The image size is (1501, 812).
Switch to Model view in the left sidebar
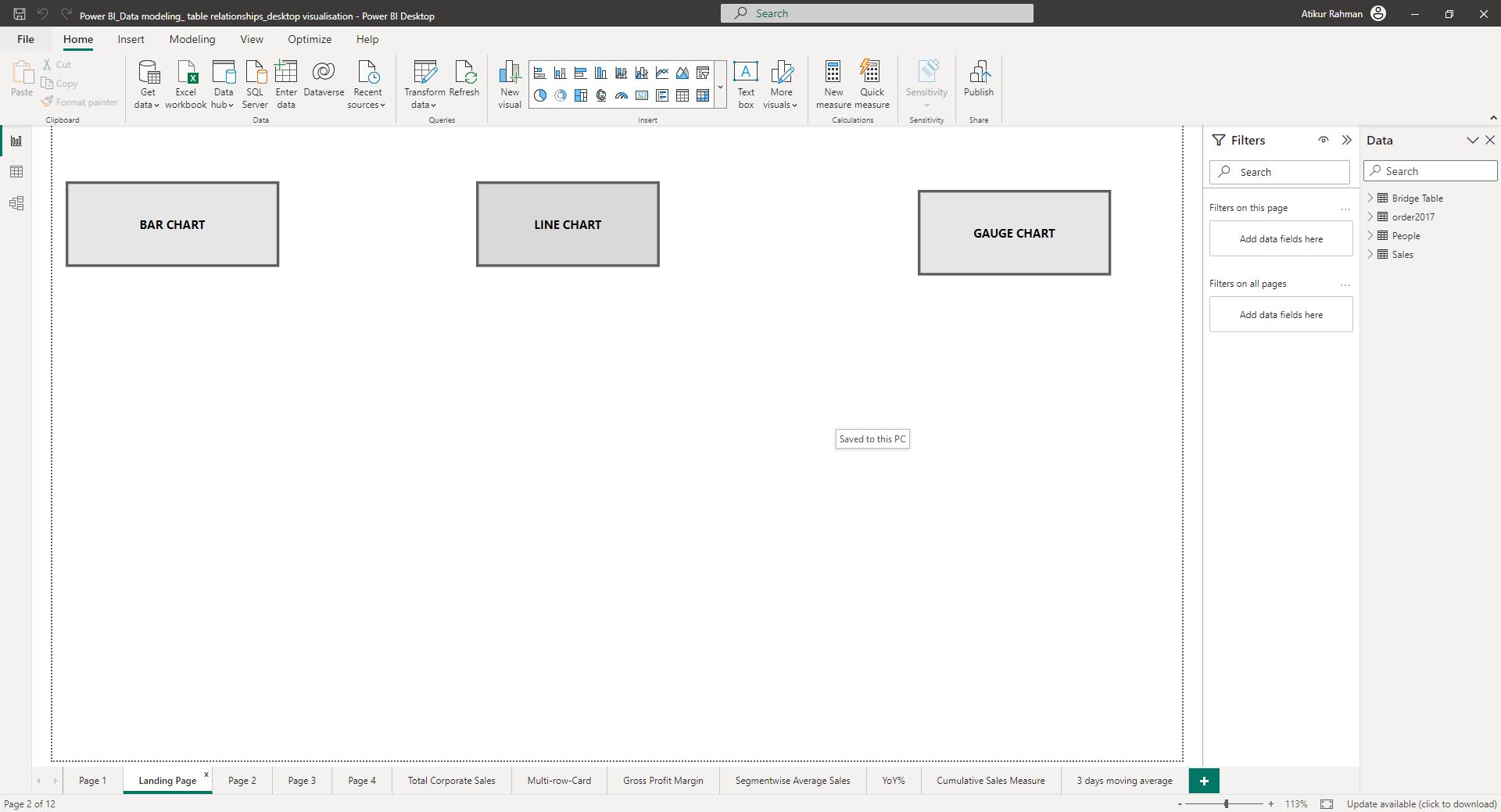coord(16,203)
